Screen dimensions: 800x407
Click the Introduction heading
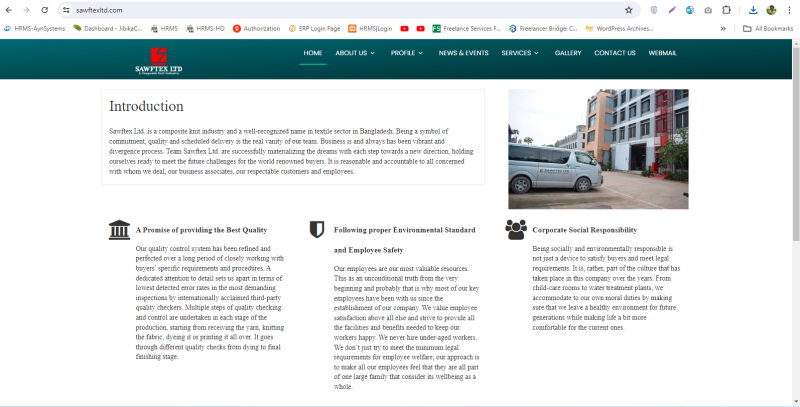[x=146, y=106]
